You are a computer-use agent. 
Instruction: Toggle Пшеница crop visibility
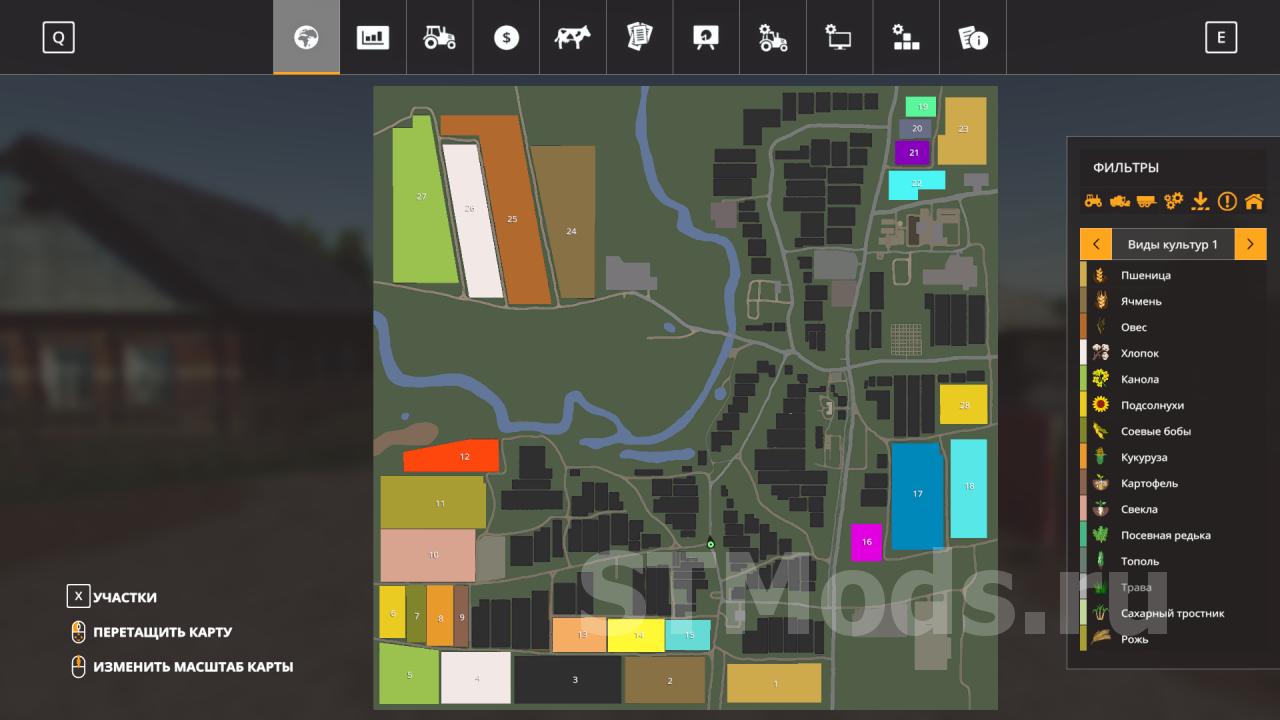[1173, 275]
